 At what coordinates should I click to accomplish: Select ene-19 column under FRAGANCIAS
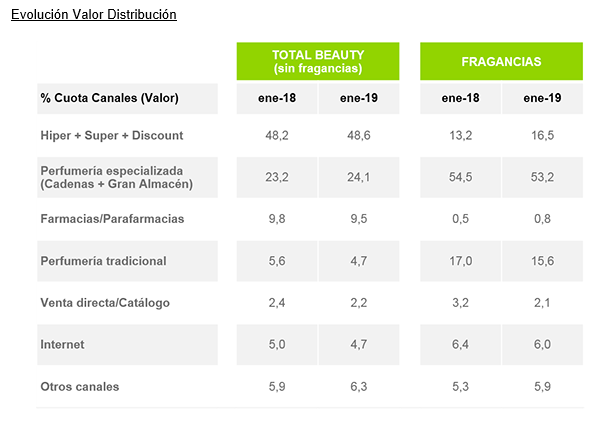pyautogui.click(x=543, y=98)
